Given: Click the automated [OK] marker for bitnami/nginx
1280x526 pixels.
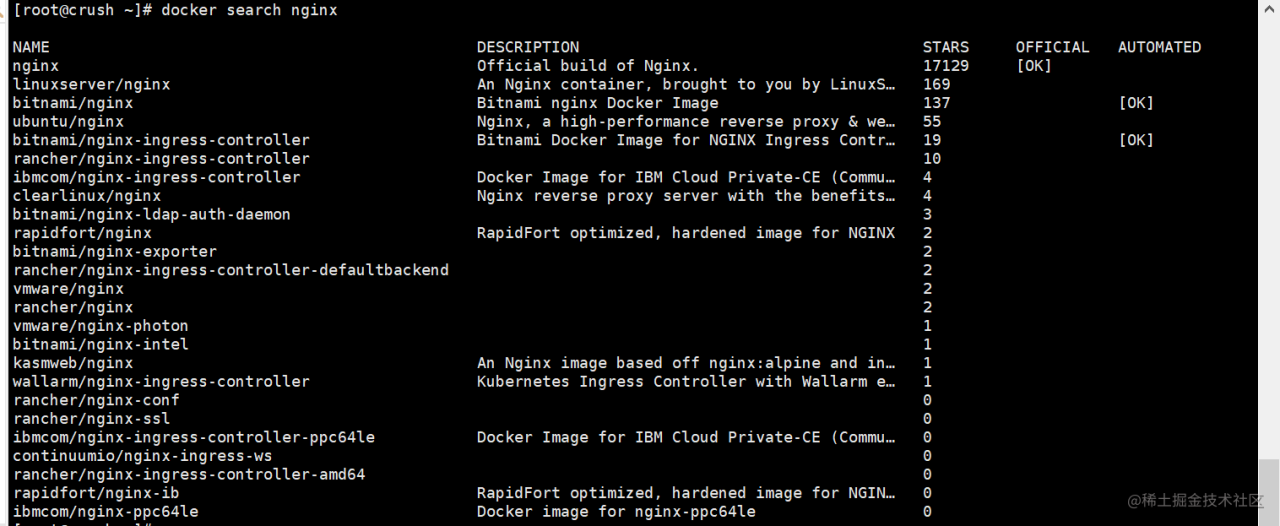Looking at the screenshot, I should [1136, 103].
